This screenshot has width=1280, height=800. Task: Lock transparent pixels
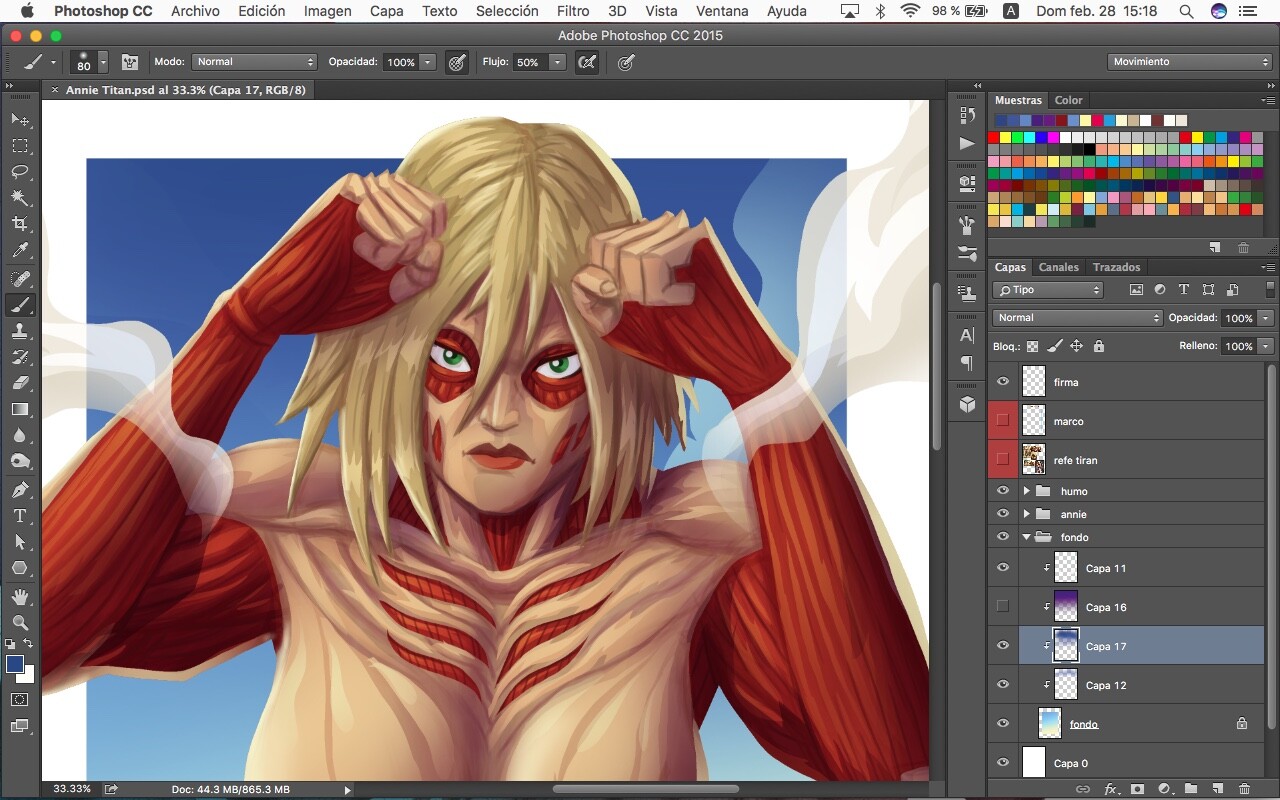coord(1033,346)
